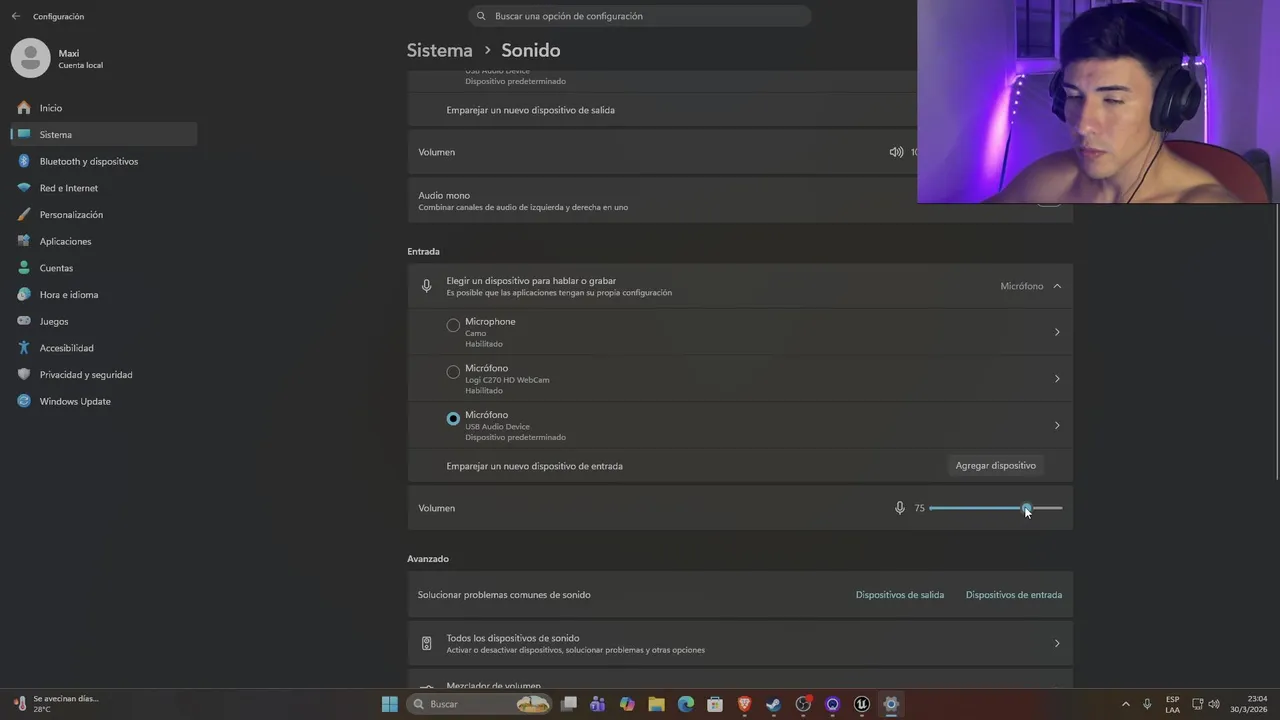Image resolution: width=1280 pixels, height=720 pixels.
Task: Click the taskbar Buscar search box
Action: 481,704
